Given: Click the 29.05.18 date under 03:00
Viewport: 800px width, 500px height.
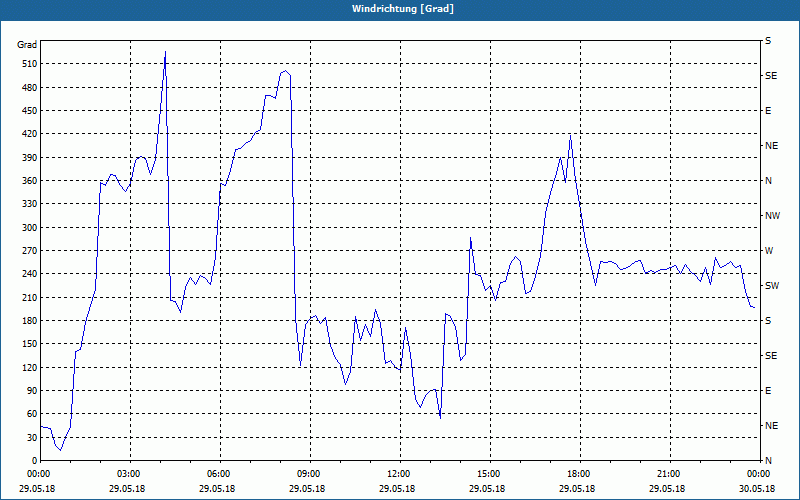Looking at the screenshot, I should pyautogui.click(x=127, y=489).
